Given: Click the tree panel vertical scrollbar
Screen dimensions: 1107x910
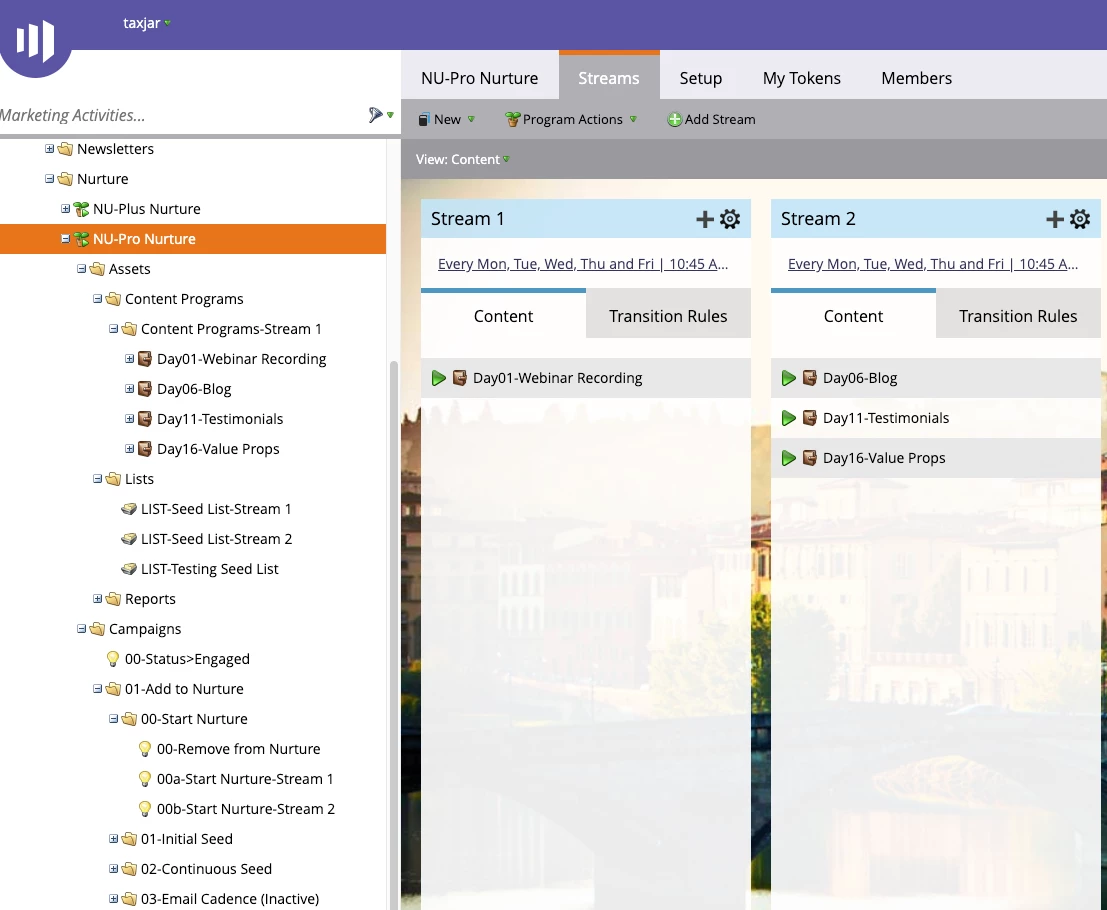Looking at the screenshot, I should [394, 635].
